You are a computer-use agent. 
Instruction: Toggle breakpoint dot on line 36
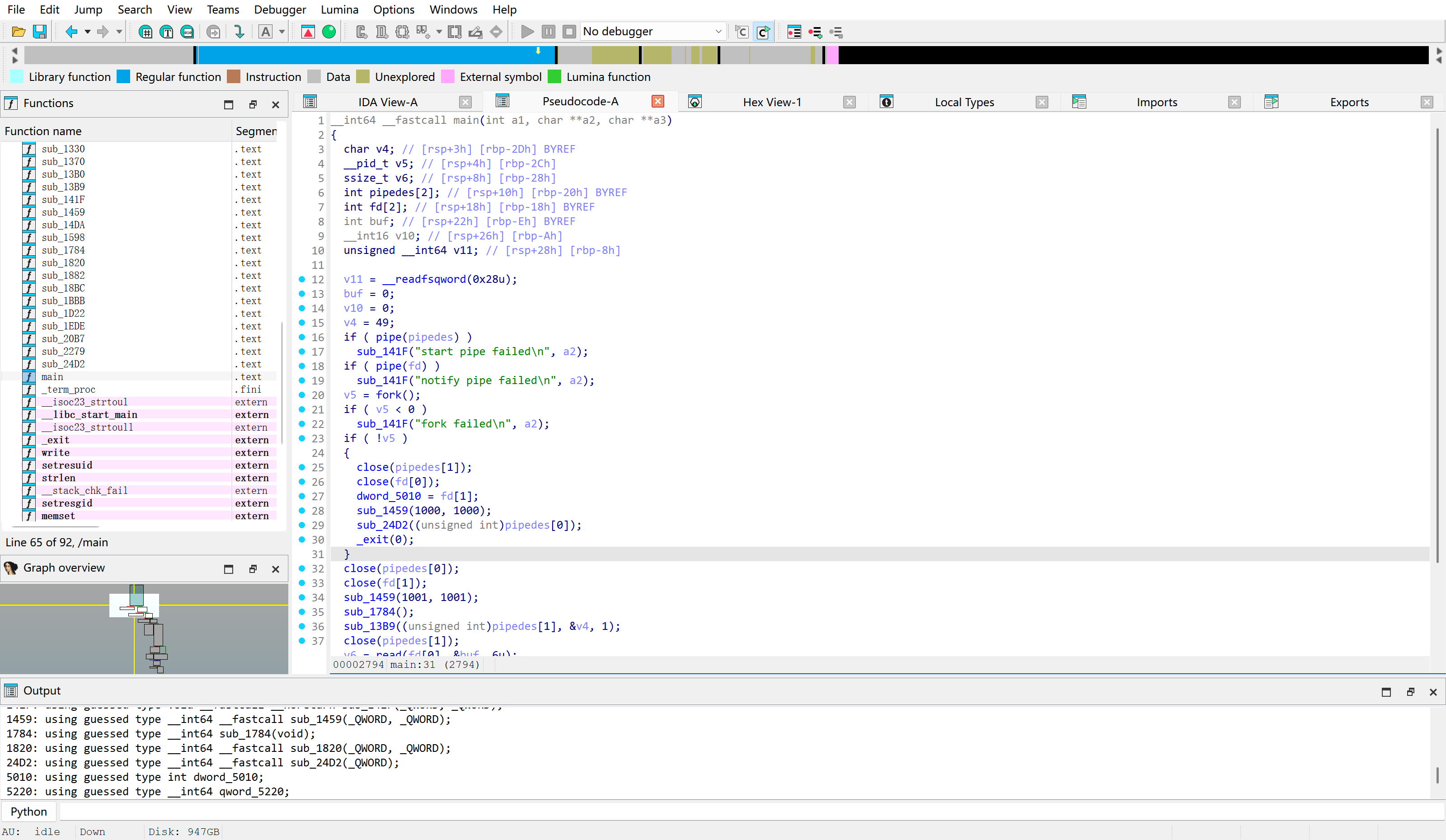point(302,626)
